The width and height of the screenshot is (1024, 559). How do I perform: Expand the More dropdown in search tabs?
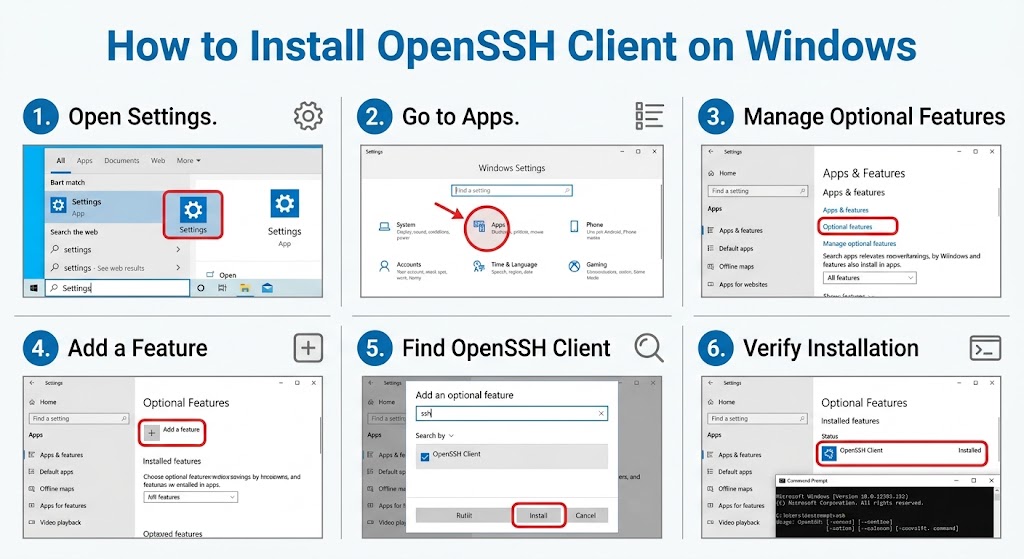click(x=189, y=161)
